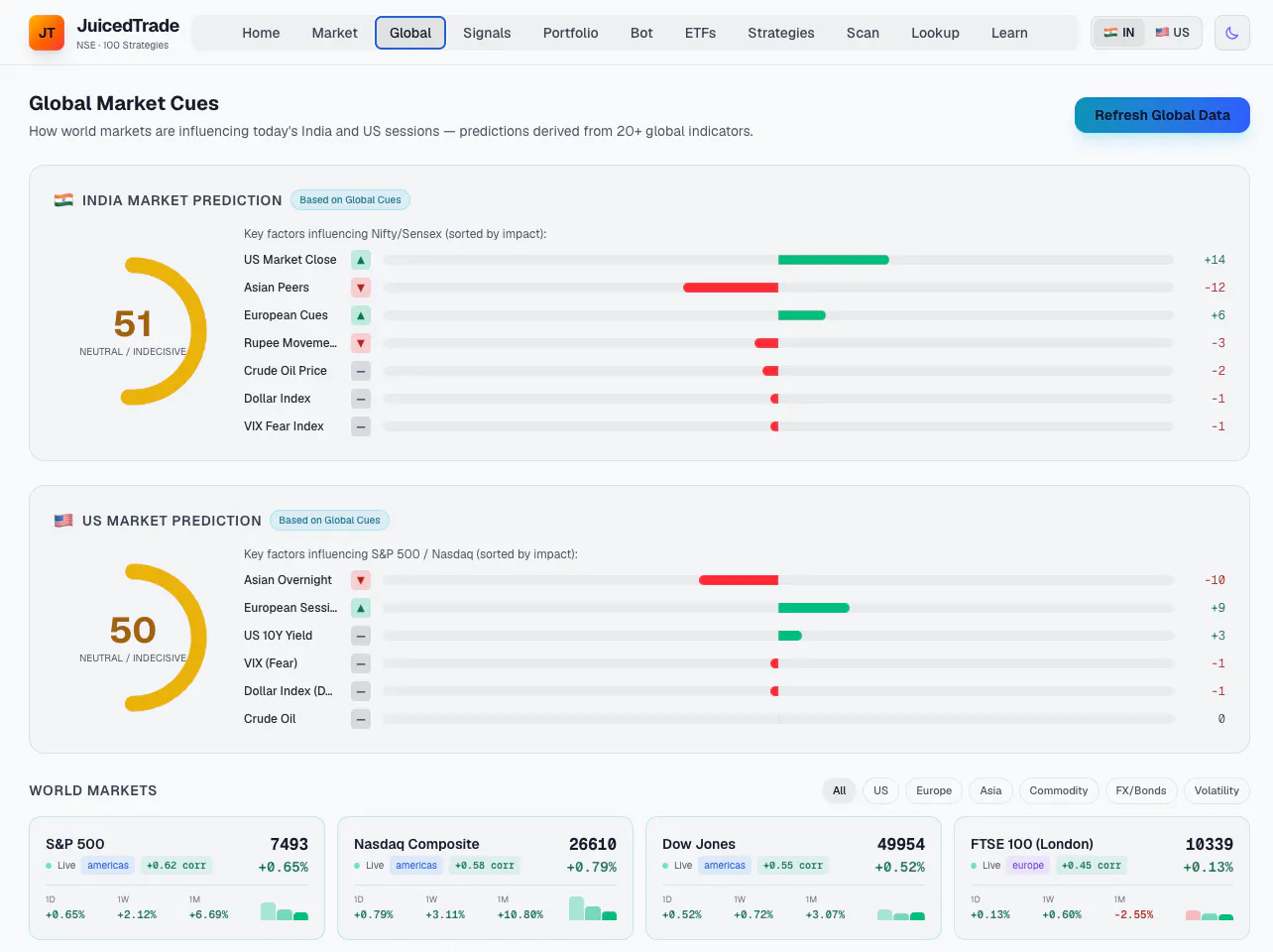The height and width of the screenshot is (952, 1273).
Task: Click the US gauge showing score 50
Action: 133,638
